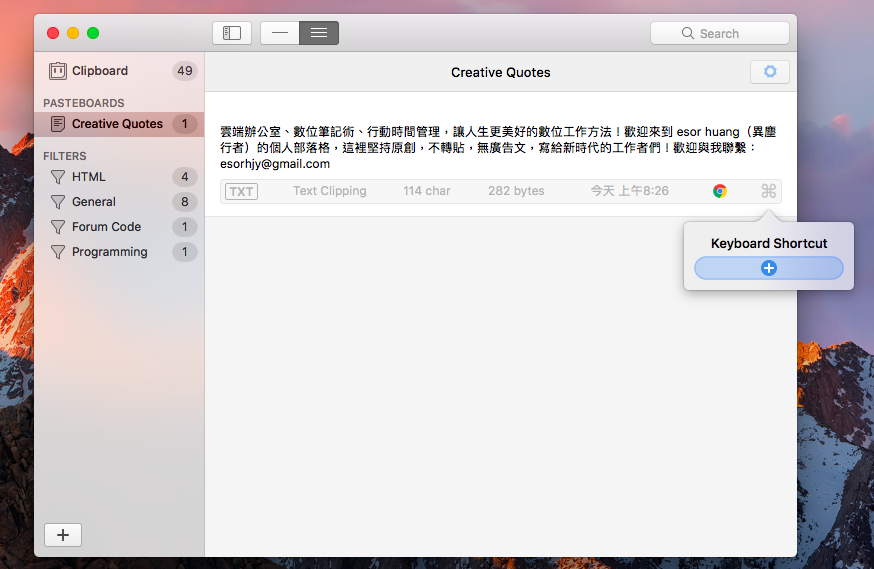Click the clipping text content
Viewport: 874px width, 569px height.
click(x=498, y=148)
